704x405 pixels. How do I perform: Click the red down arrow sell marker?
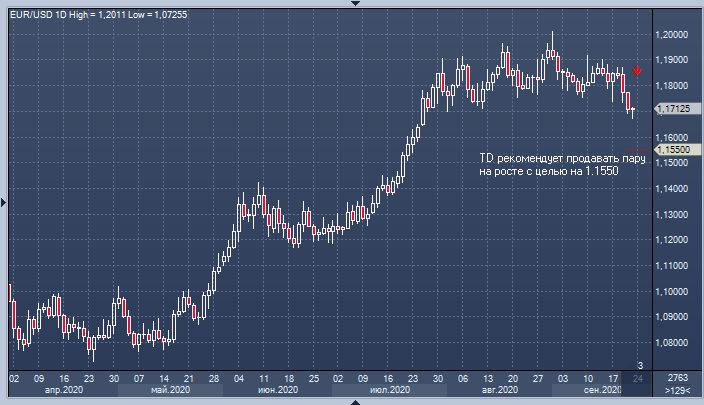(636, 71)
